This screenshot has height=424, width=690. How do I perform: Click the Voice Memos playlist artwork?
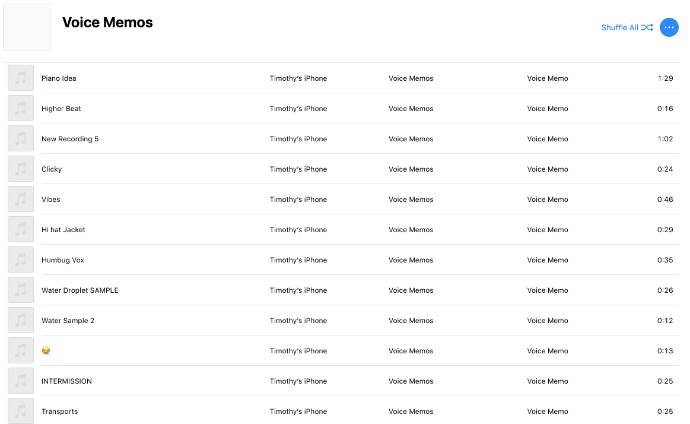tap(27, 27)
